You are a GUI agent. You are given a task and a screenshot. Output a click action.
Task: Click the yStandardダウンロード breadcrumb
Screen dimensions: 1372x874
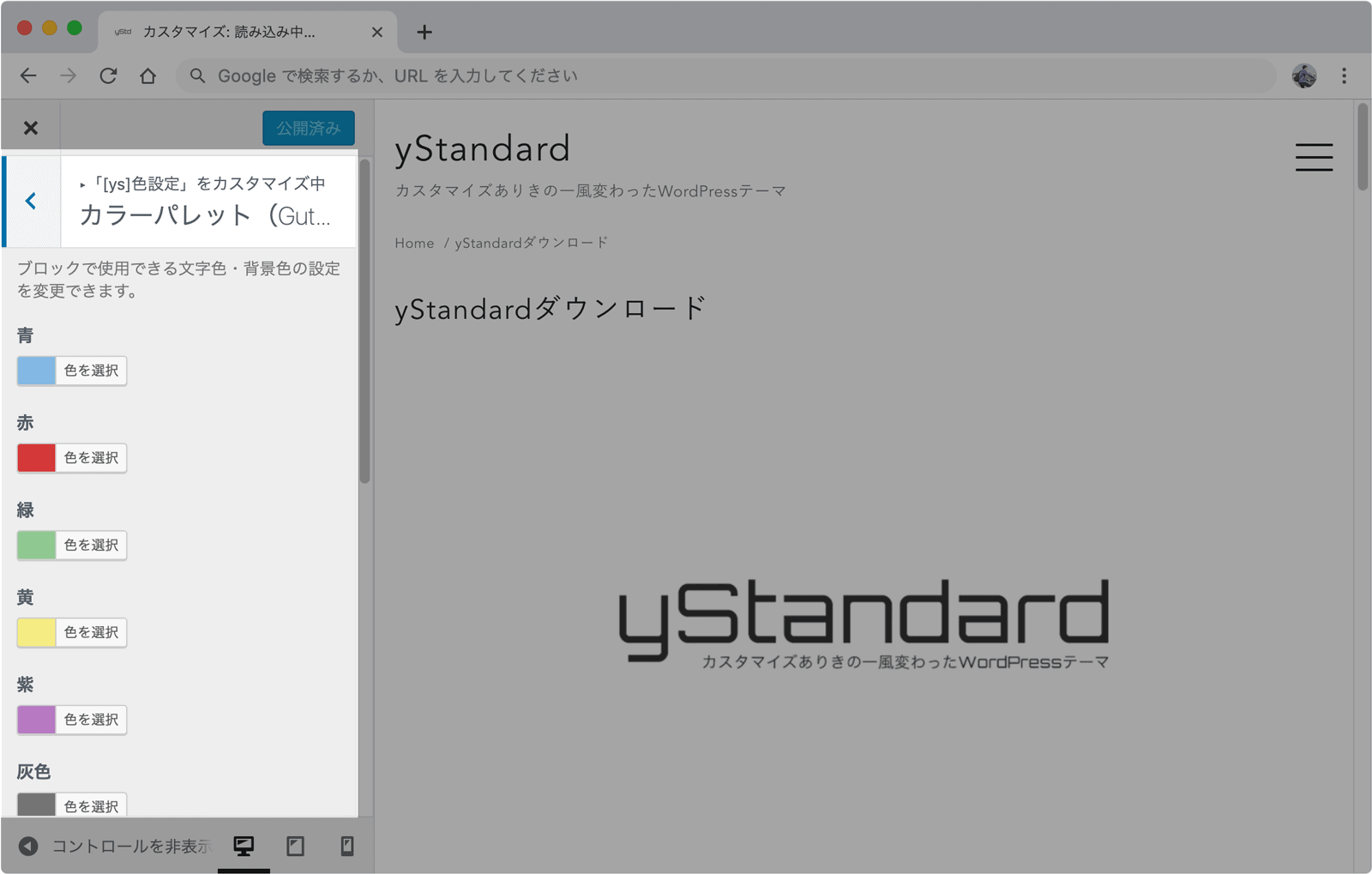(x=532, y=244)
